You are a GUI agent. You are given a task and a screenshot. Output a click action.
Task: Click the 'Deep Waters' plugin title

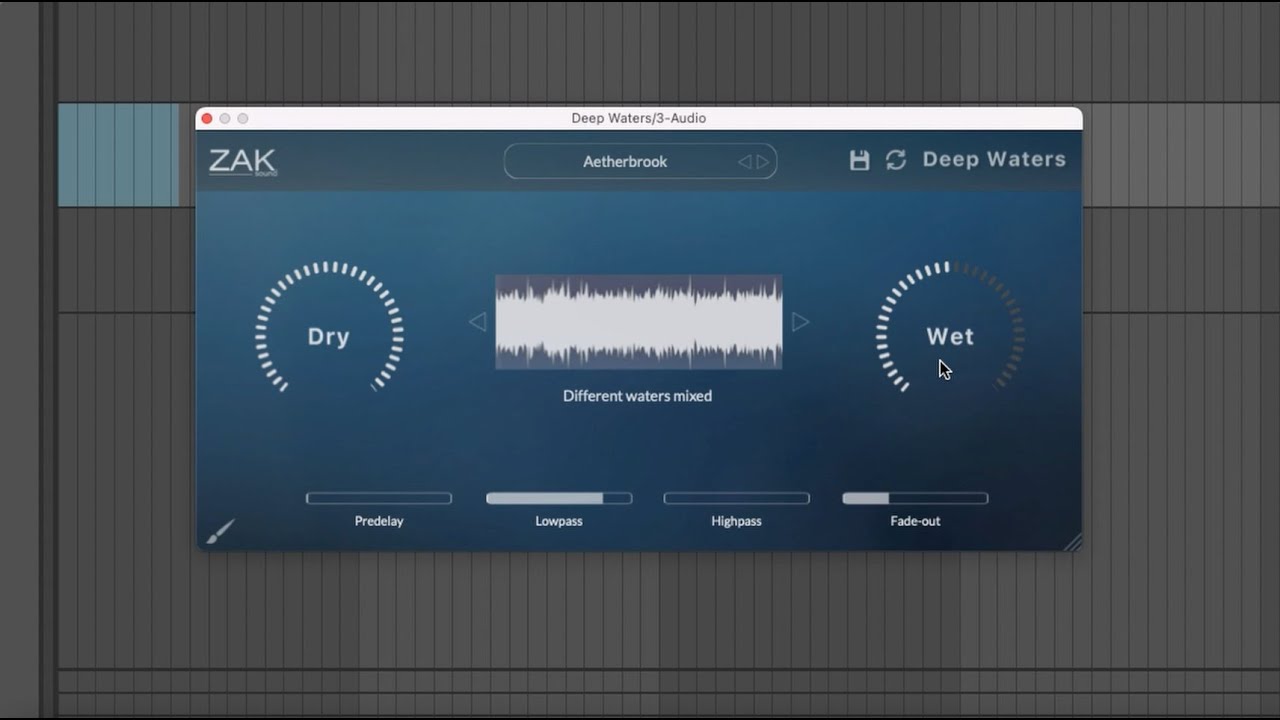[994, 160]
